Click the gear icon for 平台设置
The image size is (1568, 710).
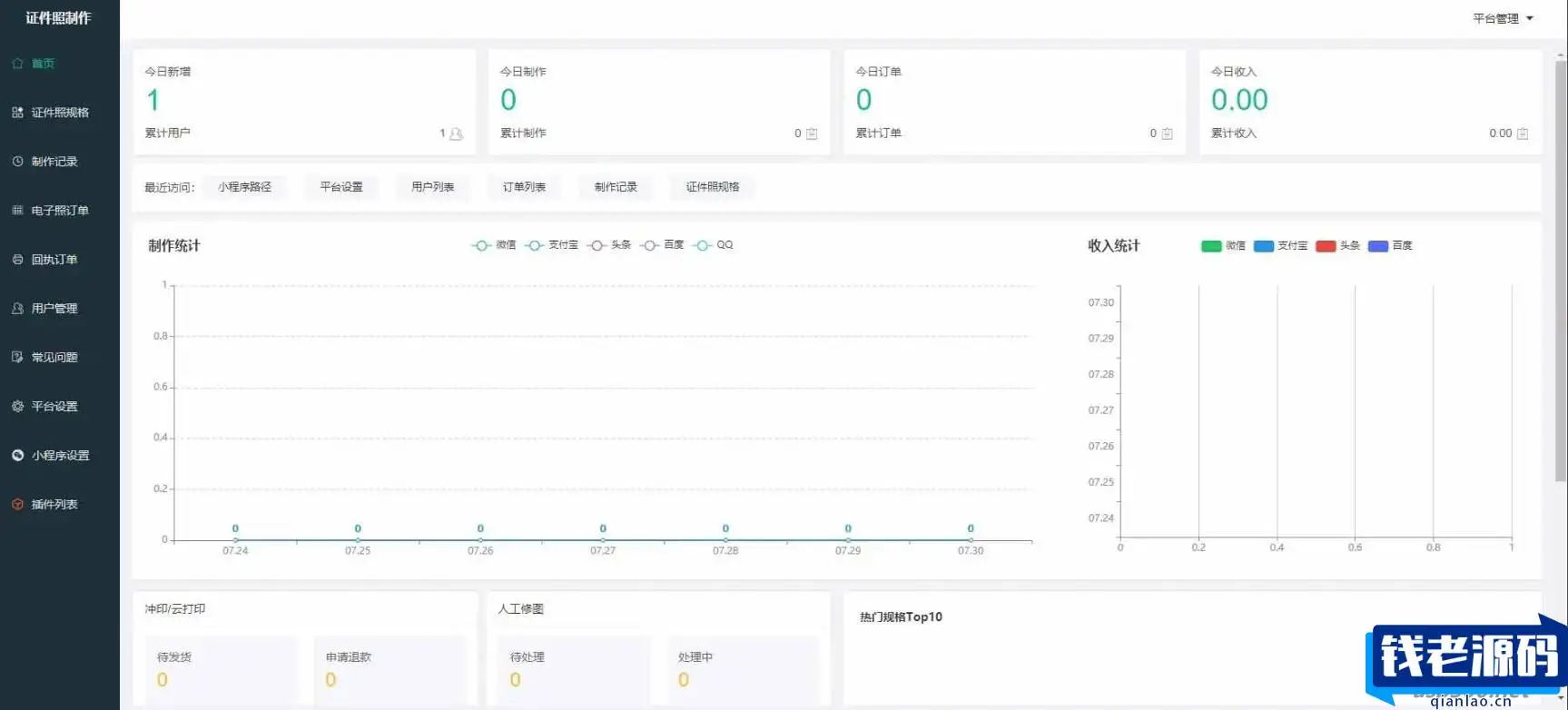[x=17, y=407]
